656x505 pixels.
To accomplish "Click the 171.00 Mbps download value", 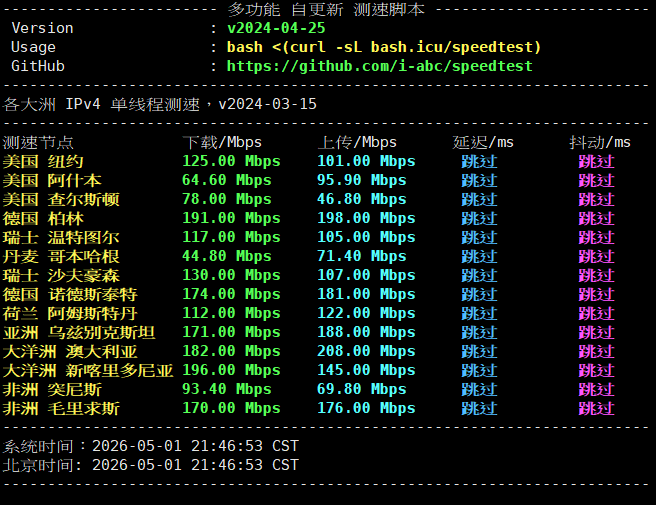I will click(231, 332).
